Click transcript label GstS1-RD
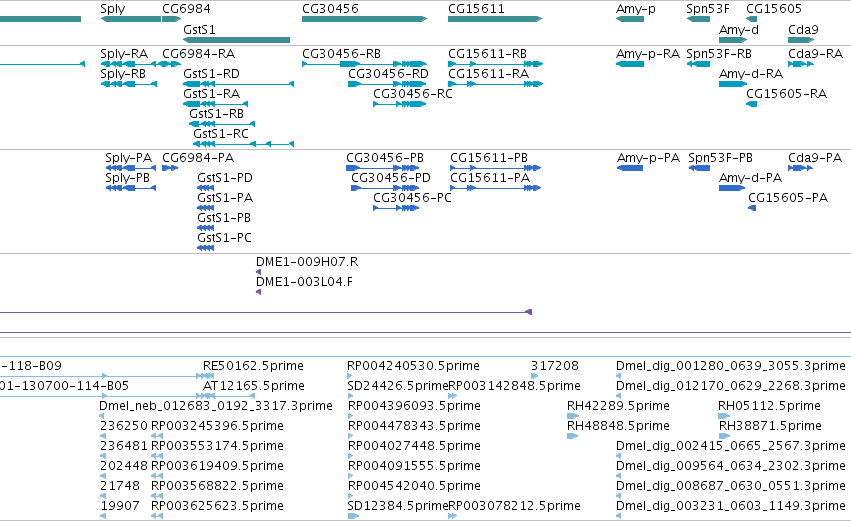The height and width of the screenshot is (521, 851). click(211, 74)
